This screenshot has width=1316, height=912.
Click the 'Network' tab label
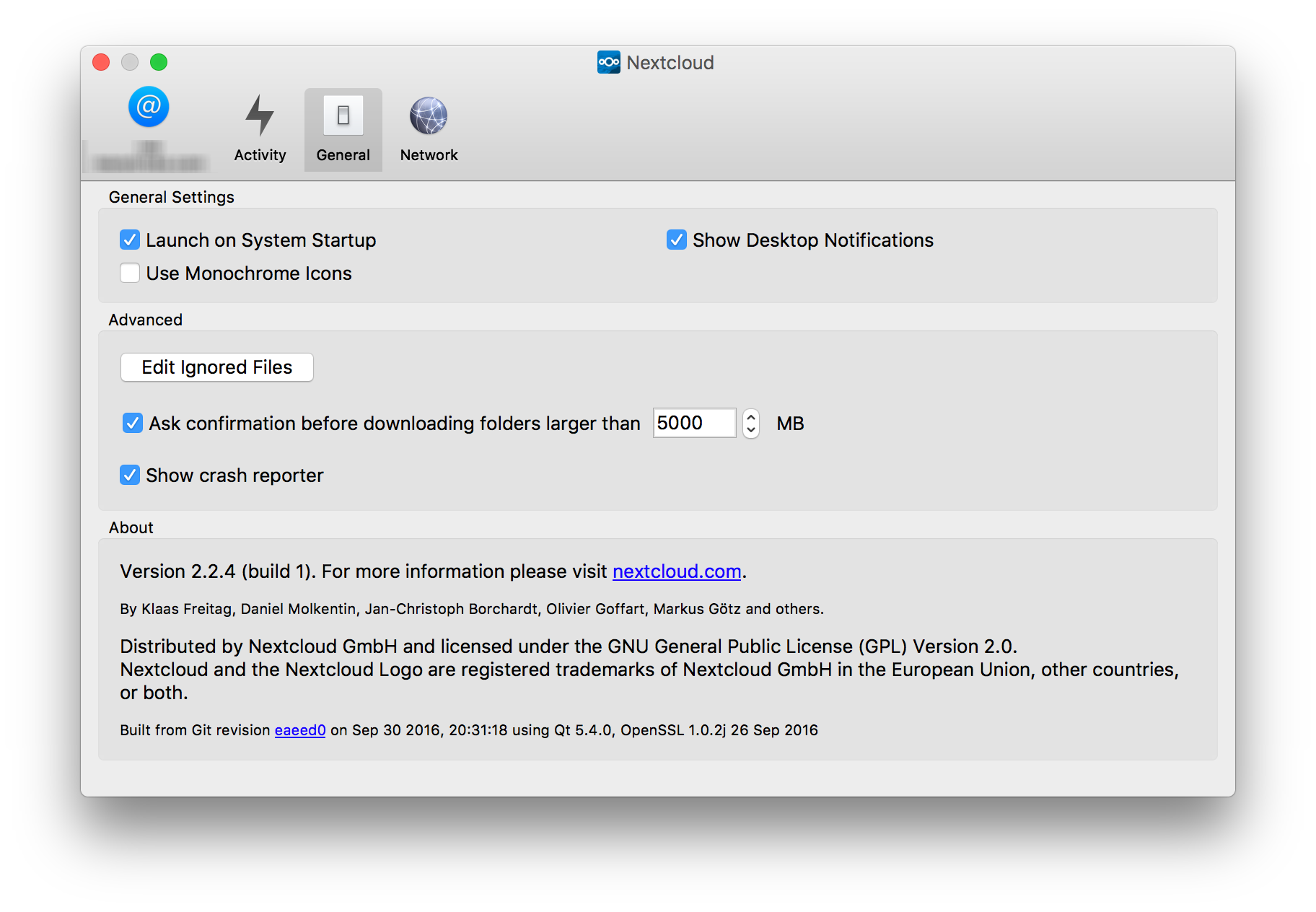tap(429, 155)
